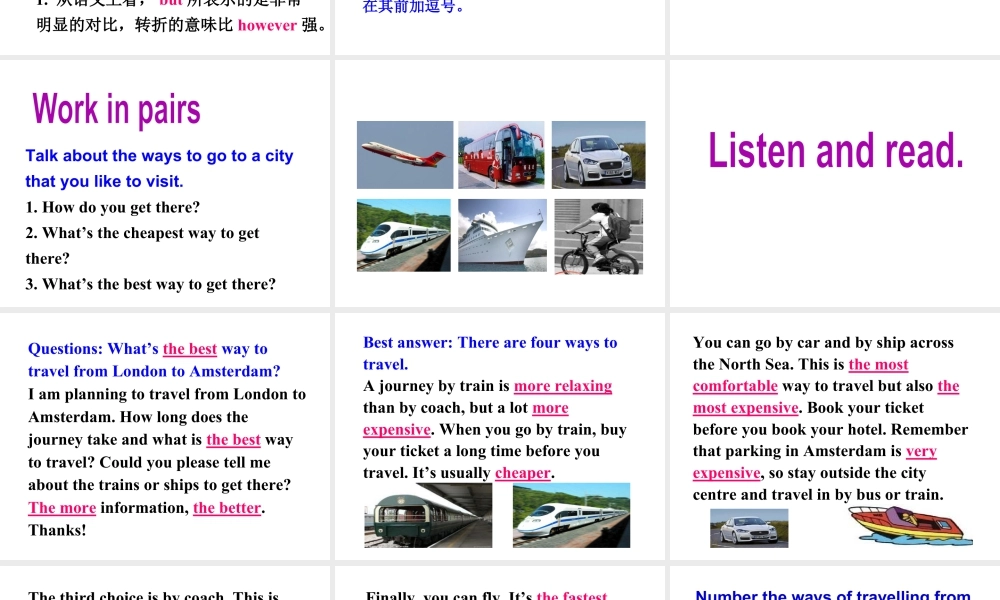This screenshot has height=600, width=1000.
Task: Click the red airplane picture
Action: (405, 155)
